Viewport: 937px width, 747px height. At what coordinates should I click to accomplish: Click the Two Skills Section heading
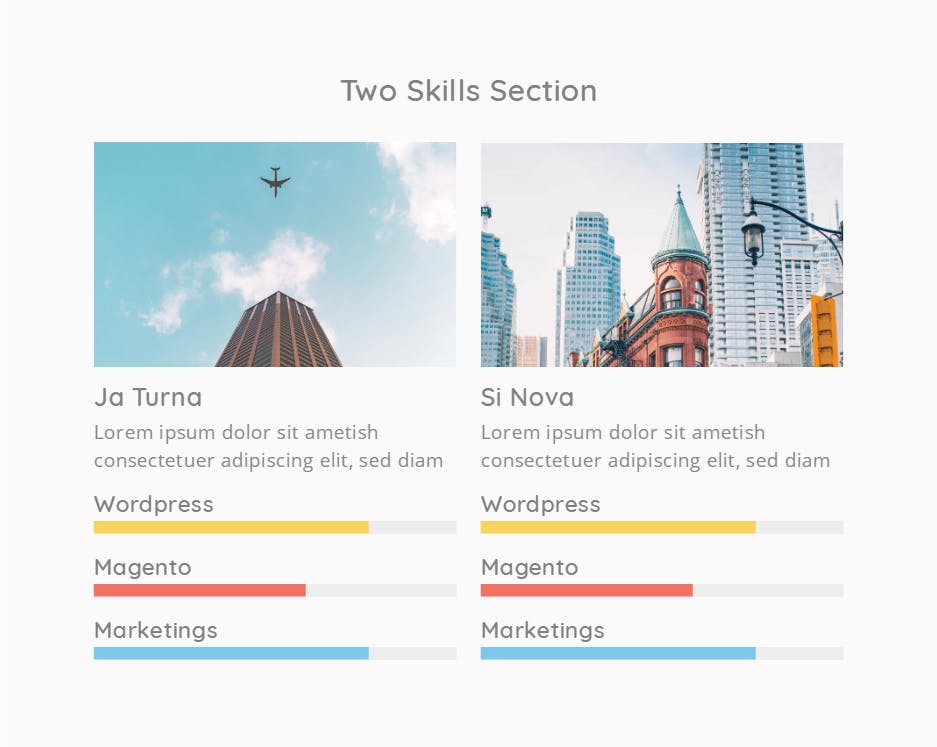pos(468,91)
